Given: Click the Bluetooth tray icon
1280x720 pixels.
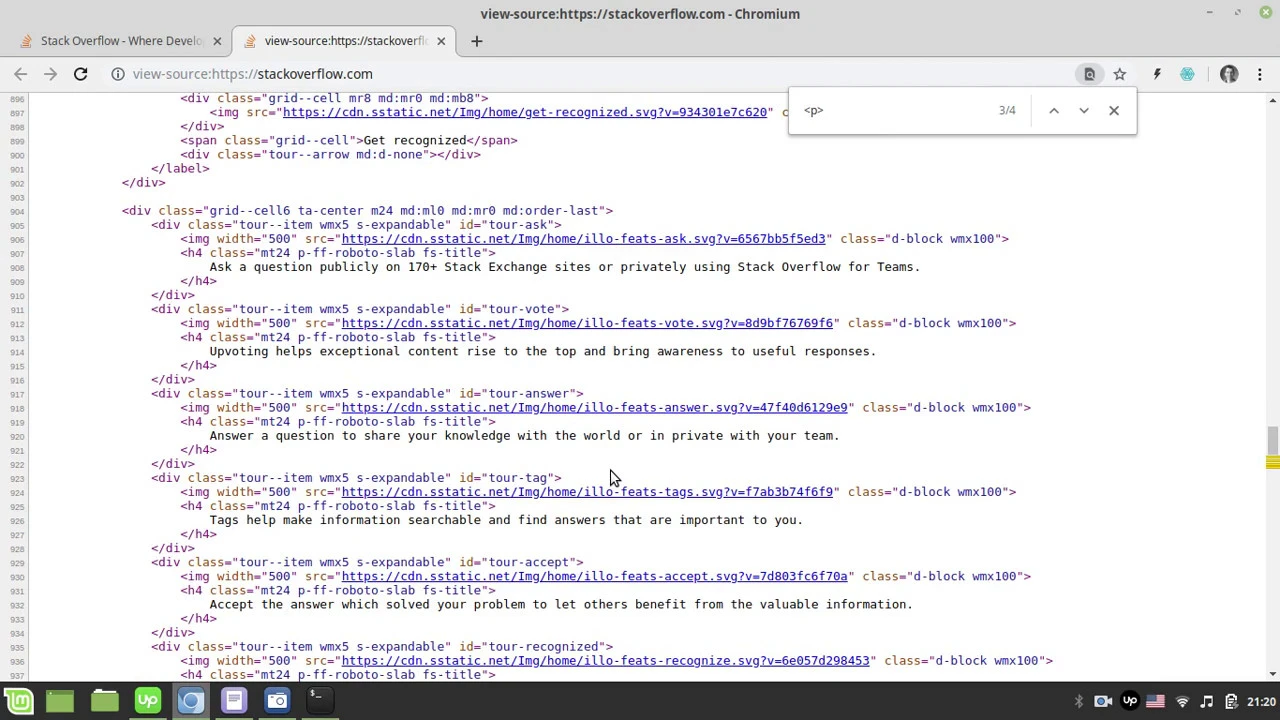Looking at the screenshot, I should click(x=1079, y=702).
